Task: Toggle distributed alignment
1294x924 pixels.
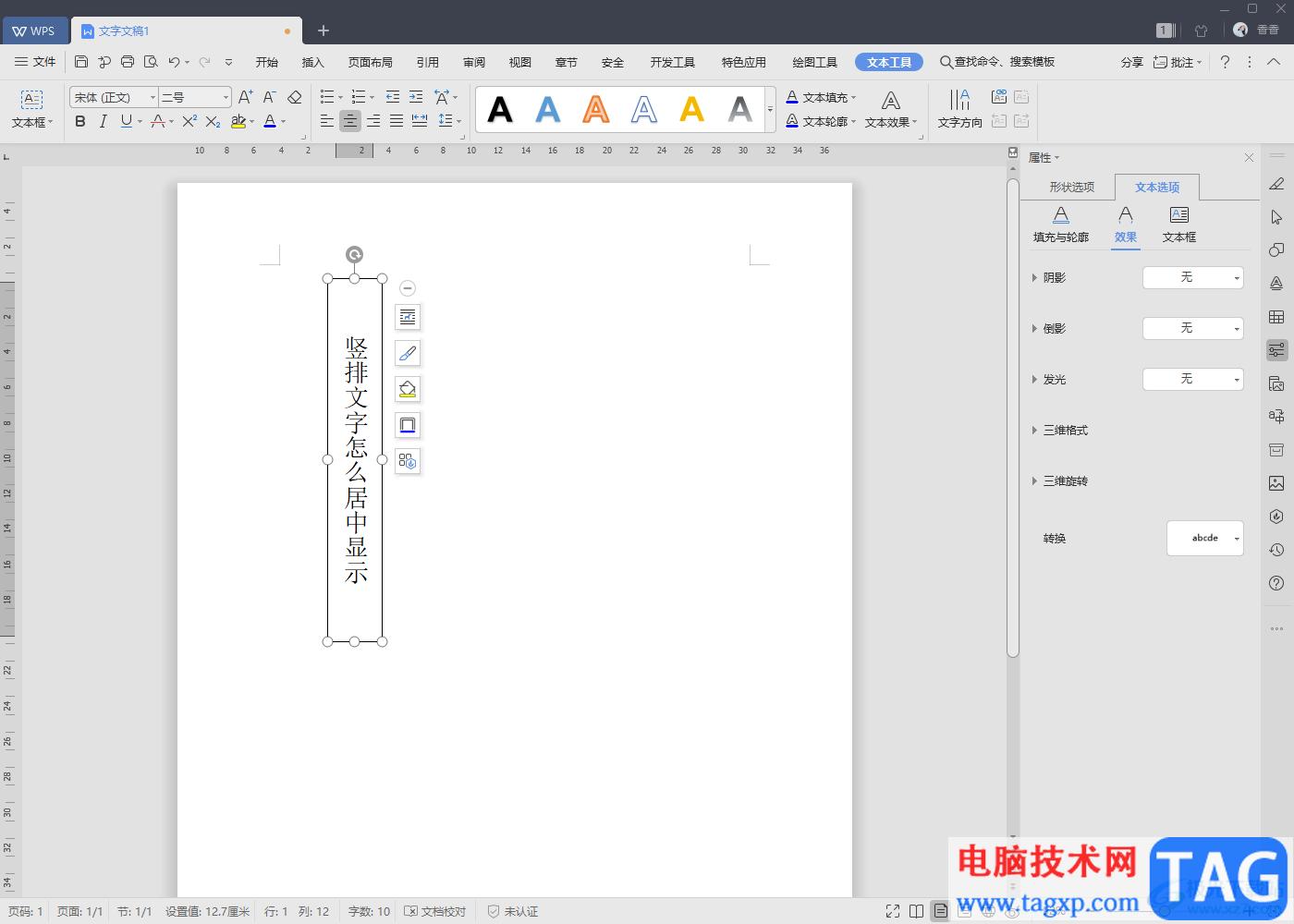Action: tap(420, 121)
